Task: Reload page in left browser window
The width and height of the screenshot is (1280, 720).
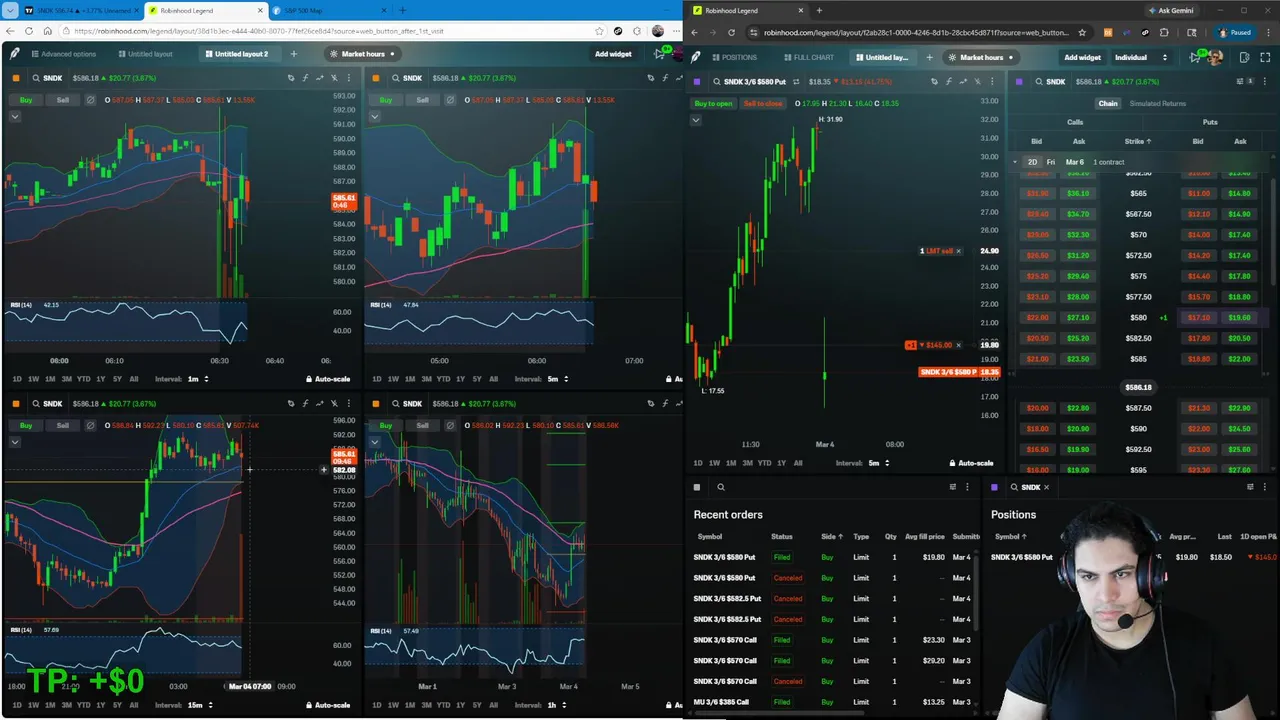Action: tap(29, 31)
